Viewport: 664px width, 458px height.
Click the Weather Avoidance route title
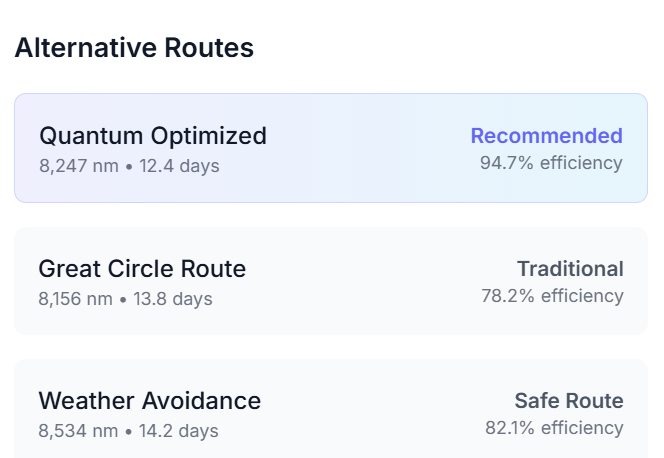150,401
